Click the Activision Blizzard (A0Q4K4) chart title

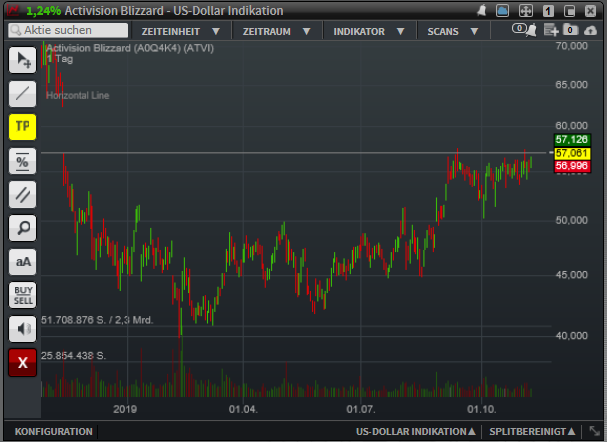(x=130, y=48)
